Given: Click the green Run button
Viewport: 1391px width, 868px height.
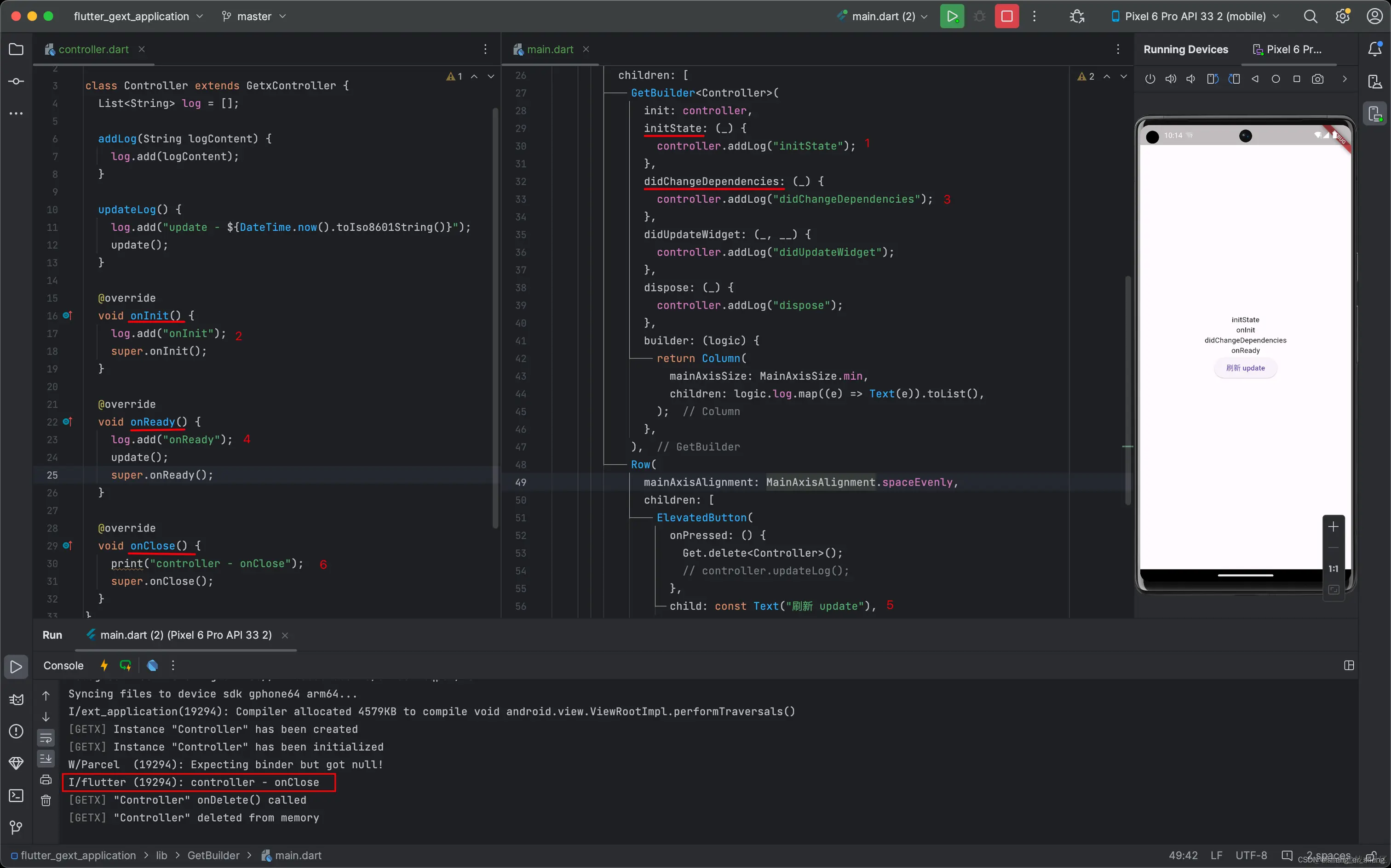Looking at the screenshot, I should point(952,16).
